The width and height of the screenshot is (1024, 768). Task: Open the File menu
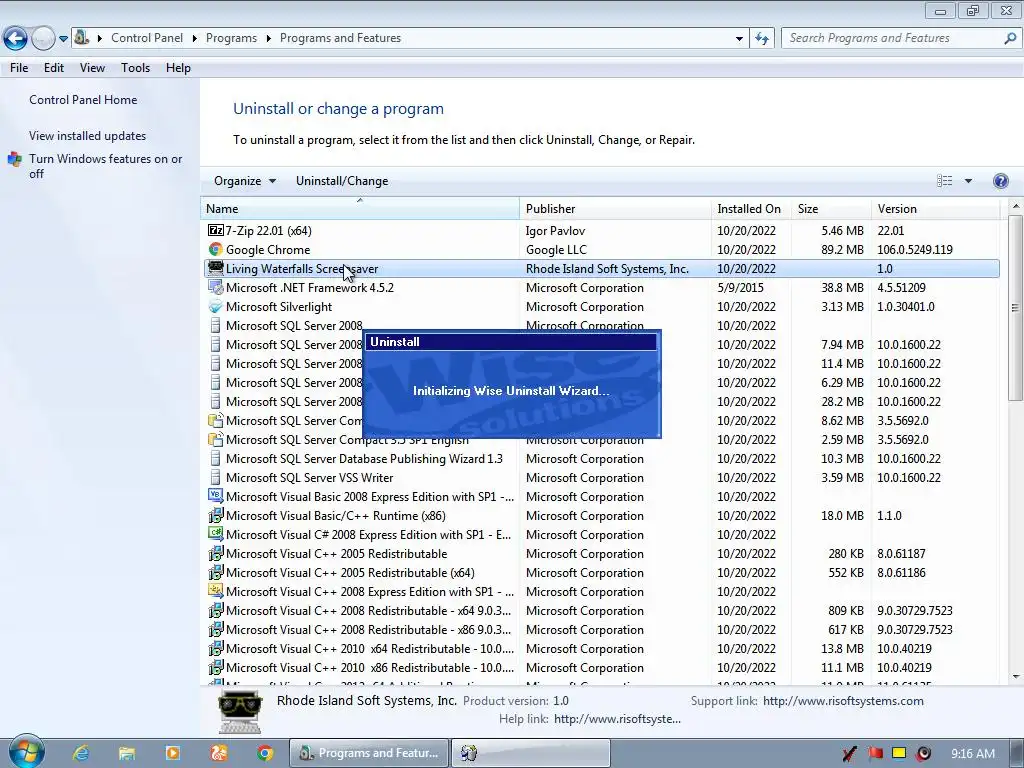click(x=19, y=68)
